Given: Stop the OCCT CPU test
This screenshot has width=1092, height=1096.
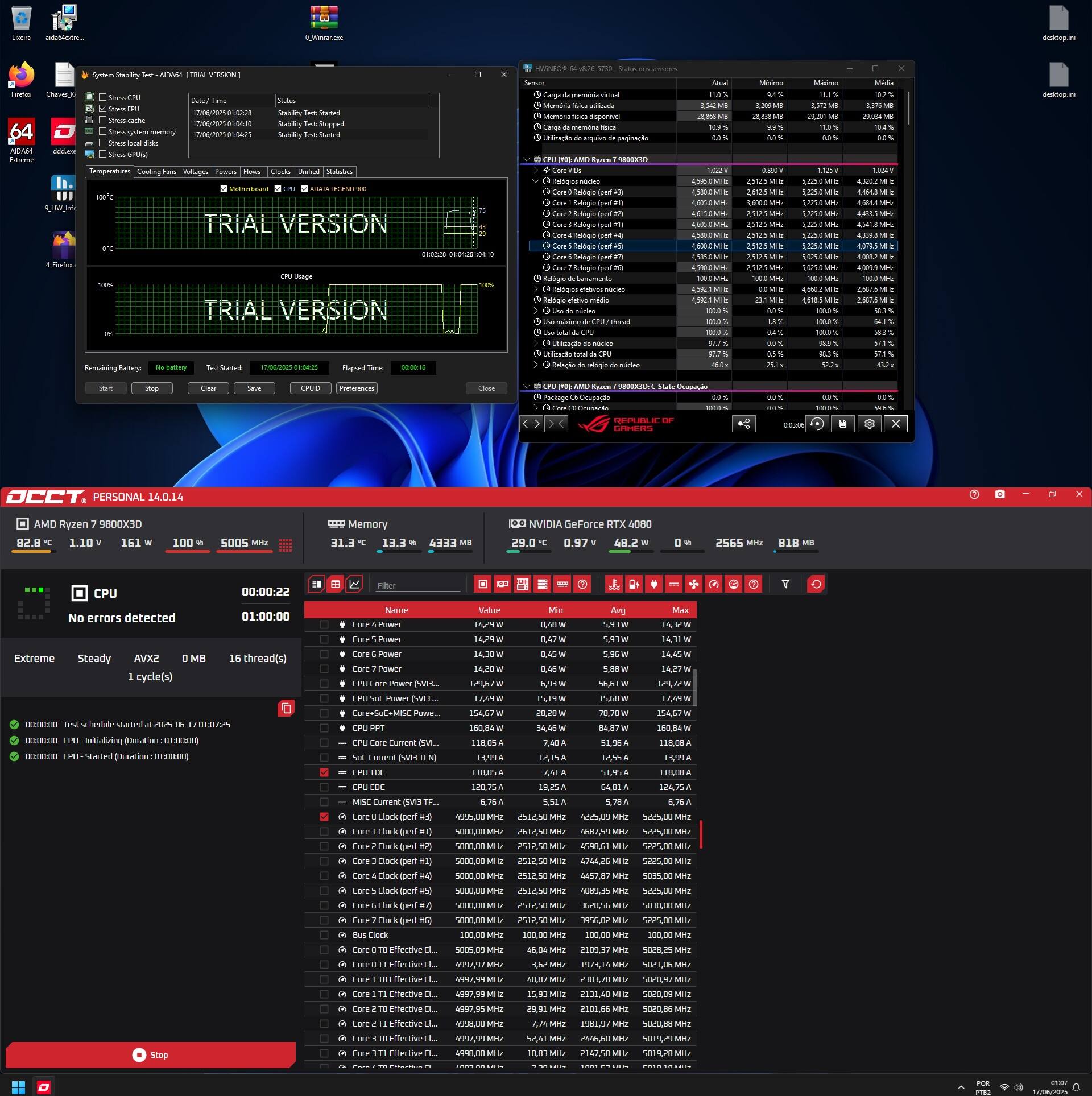Looking at the screenshot, I should tap(151, 1054).
